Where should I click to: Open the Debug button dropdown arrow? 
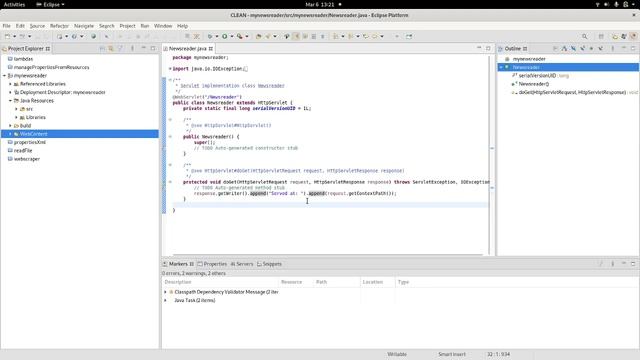[x=217, y=36]
